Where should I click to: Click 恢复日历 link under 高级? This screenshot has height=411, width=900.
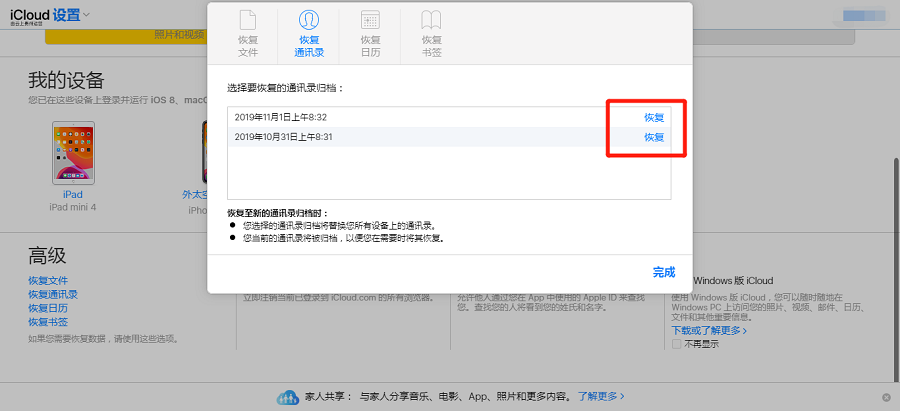[x=48, y=308]
